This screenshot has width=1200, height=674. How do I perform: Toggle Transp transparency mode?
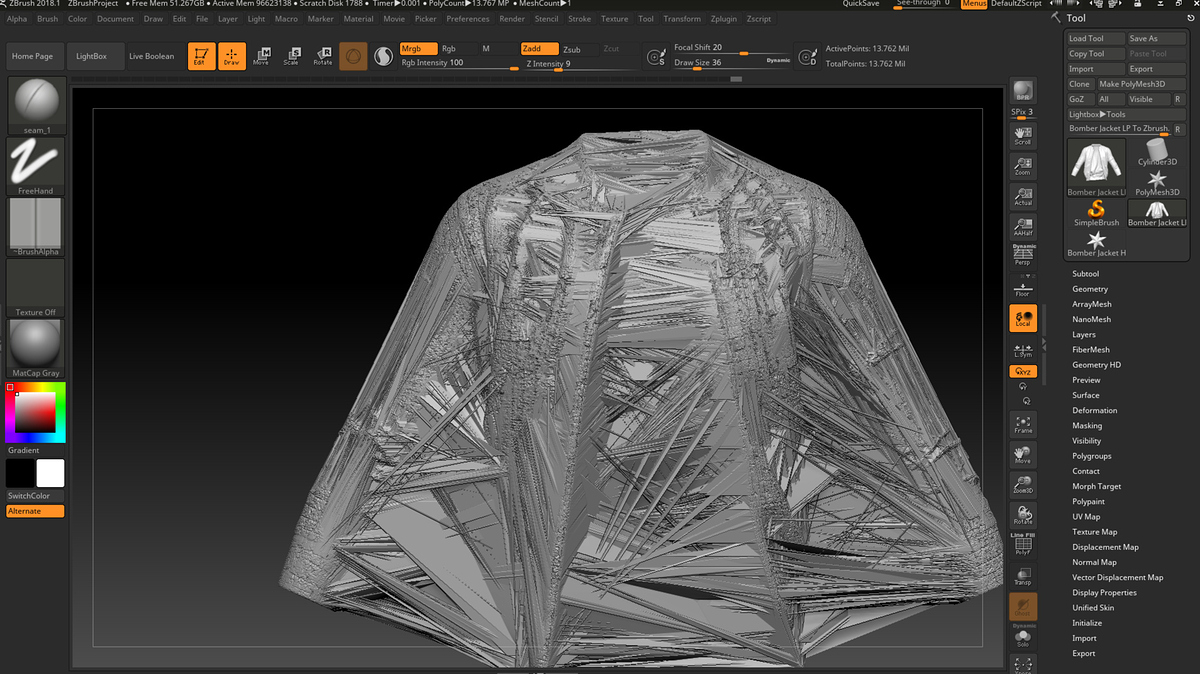pos(1023,576)
